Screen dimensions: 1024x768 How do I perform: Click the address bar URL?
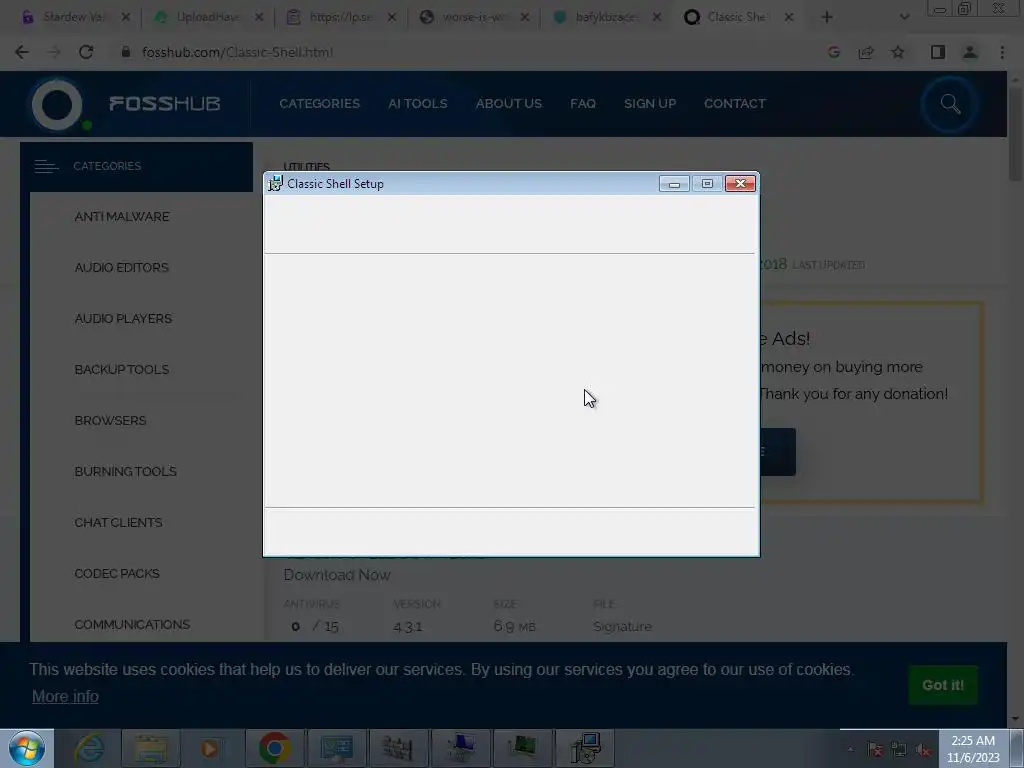point(238,52)
